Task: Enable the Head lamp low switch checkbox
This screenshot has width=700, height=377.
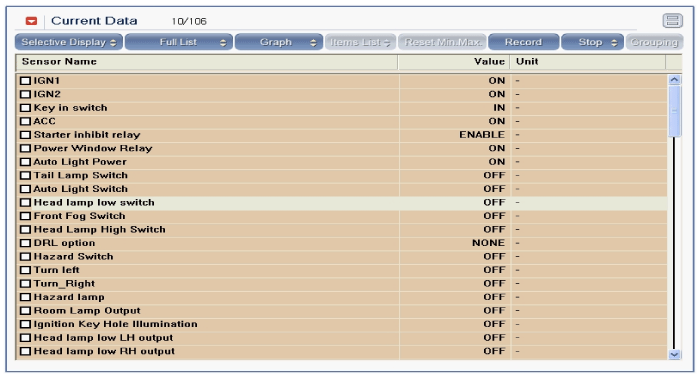Action: click(x=25, y=203)
